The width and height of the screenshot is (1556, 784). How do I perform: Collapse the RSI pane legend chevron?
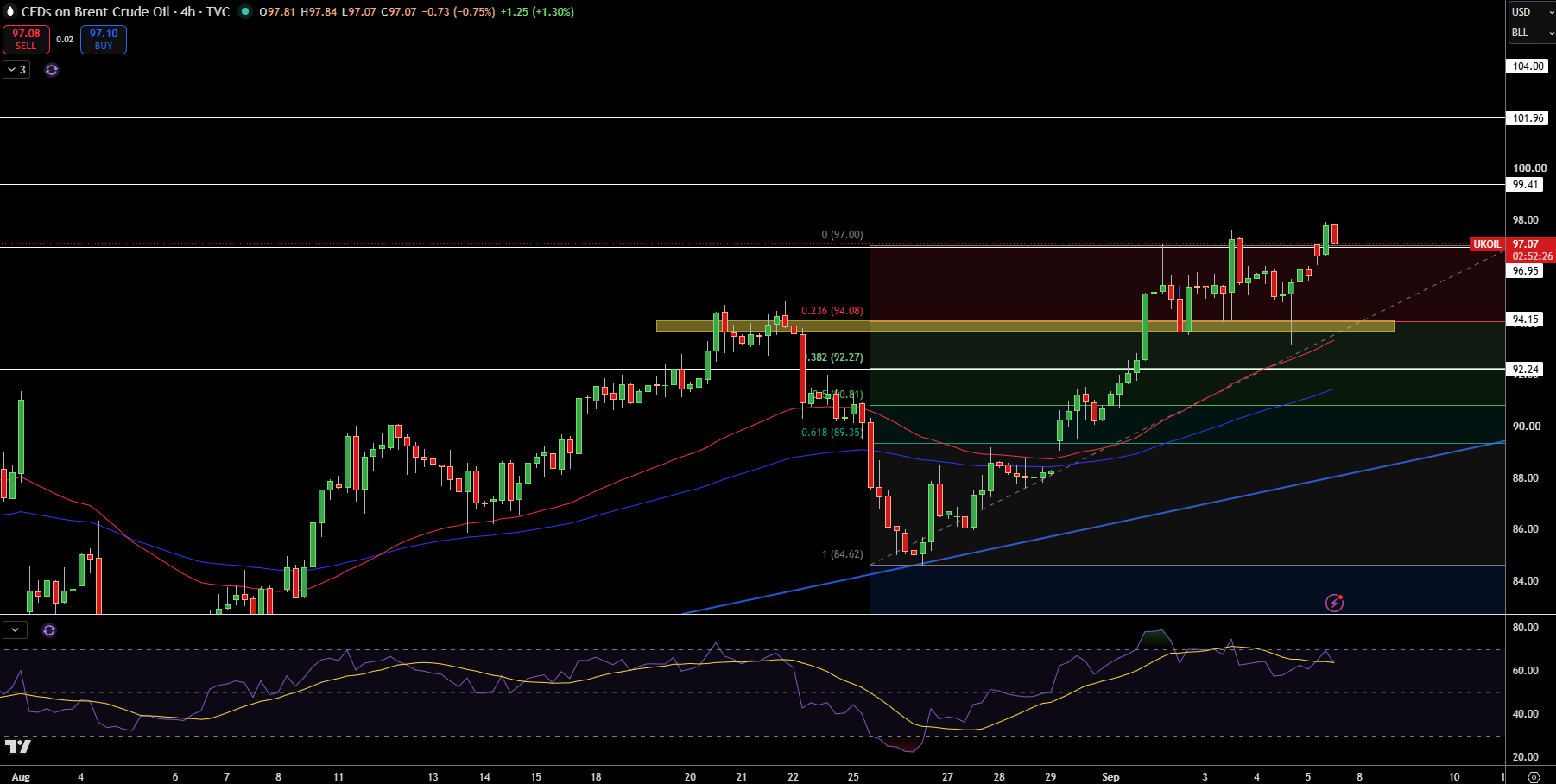[16, 630]
